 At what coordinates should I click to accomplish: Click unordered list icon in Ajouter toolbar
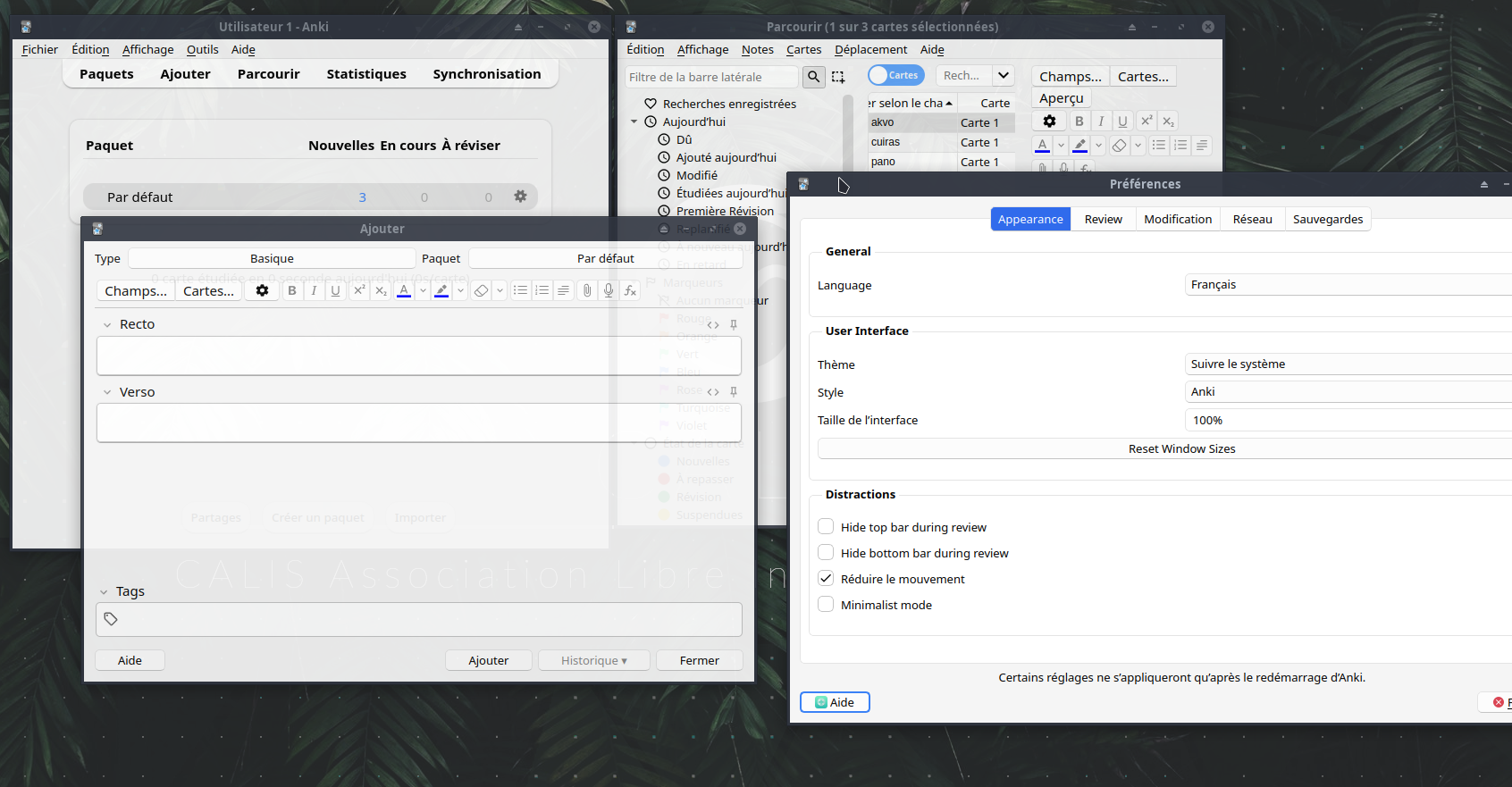pos(520,290)
